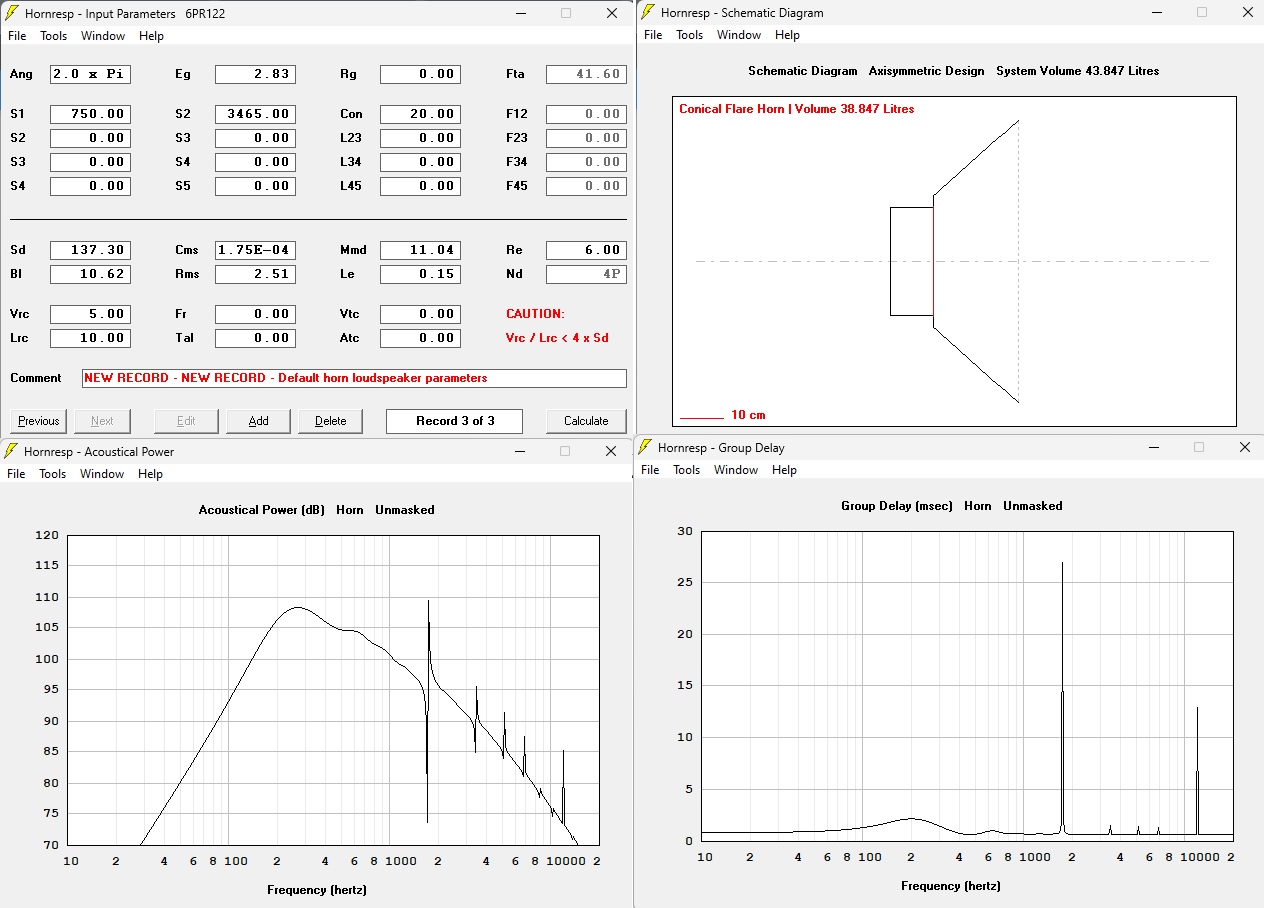Click the Acoustical Power window lightning icon
Screen dimensions: 1264x908
point(12,451)
